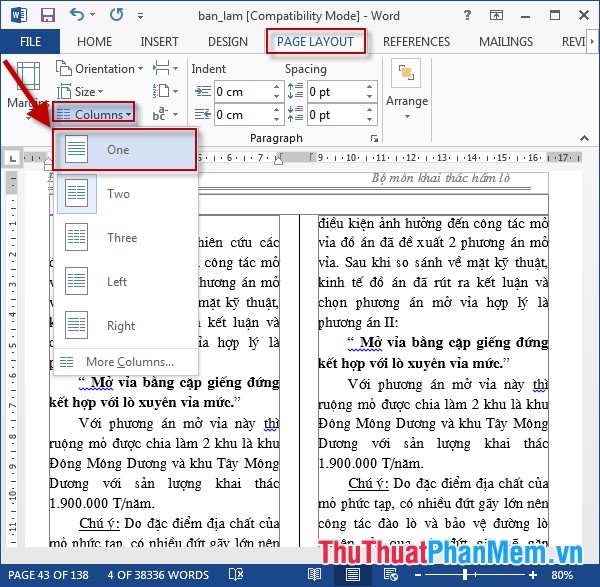Screen dimensions: 600x587
Task: Undo the last action
Action: pyautogui.click(x=77, y=15)
